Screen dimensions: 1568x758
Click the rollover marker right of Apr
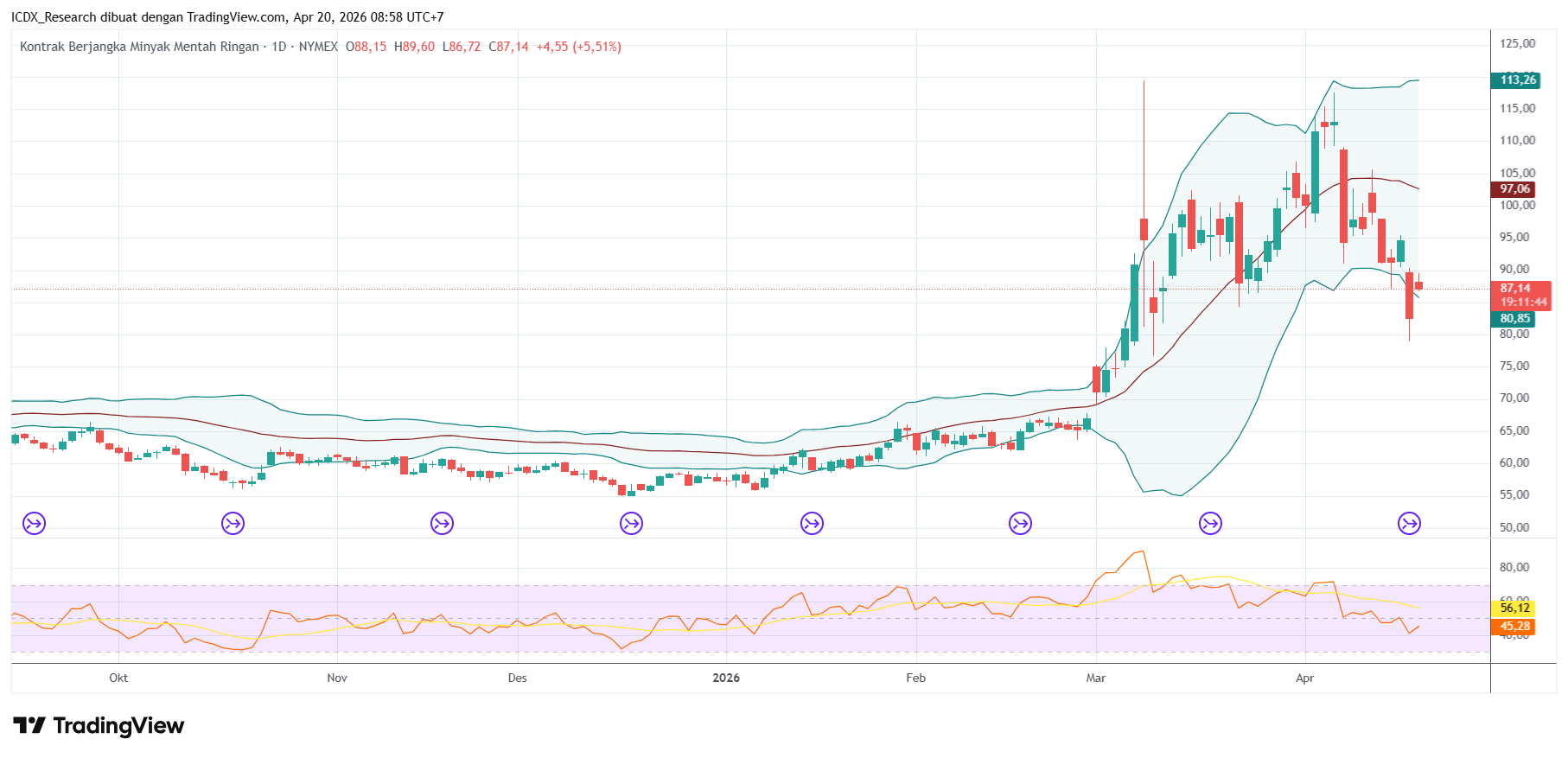(1410, 523)
